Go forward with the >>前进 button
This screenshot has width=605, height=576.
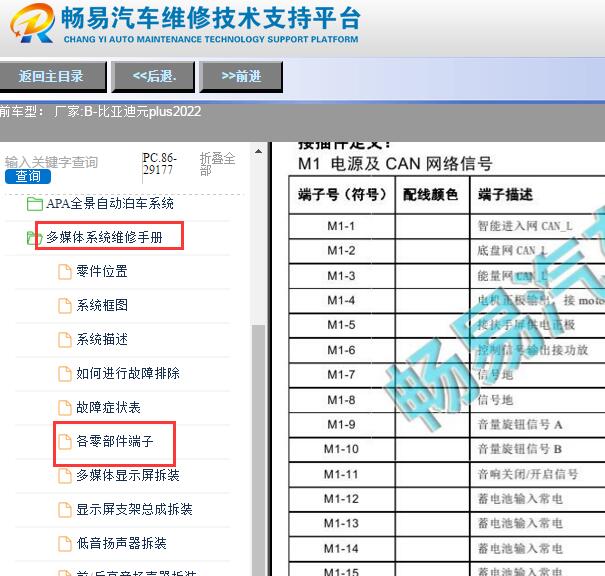coord(241,76)
